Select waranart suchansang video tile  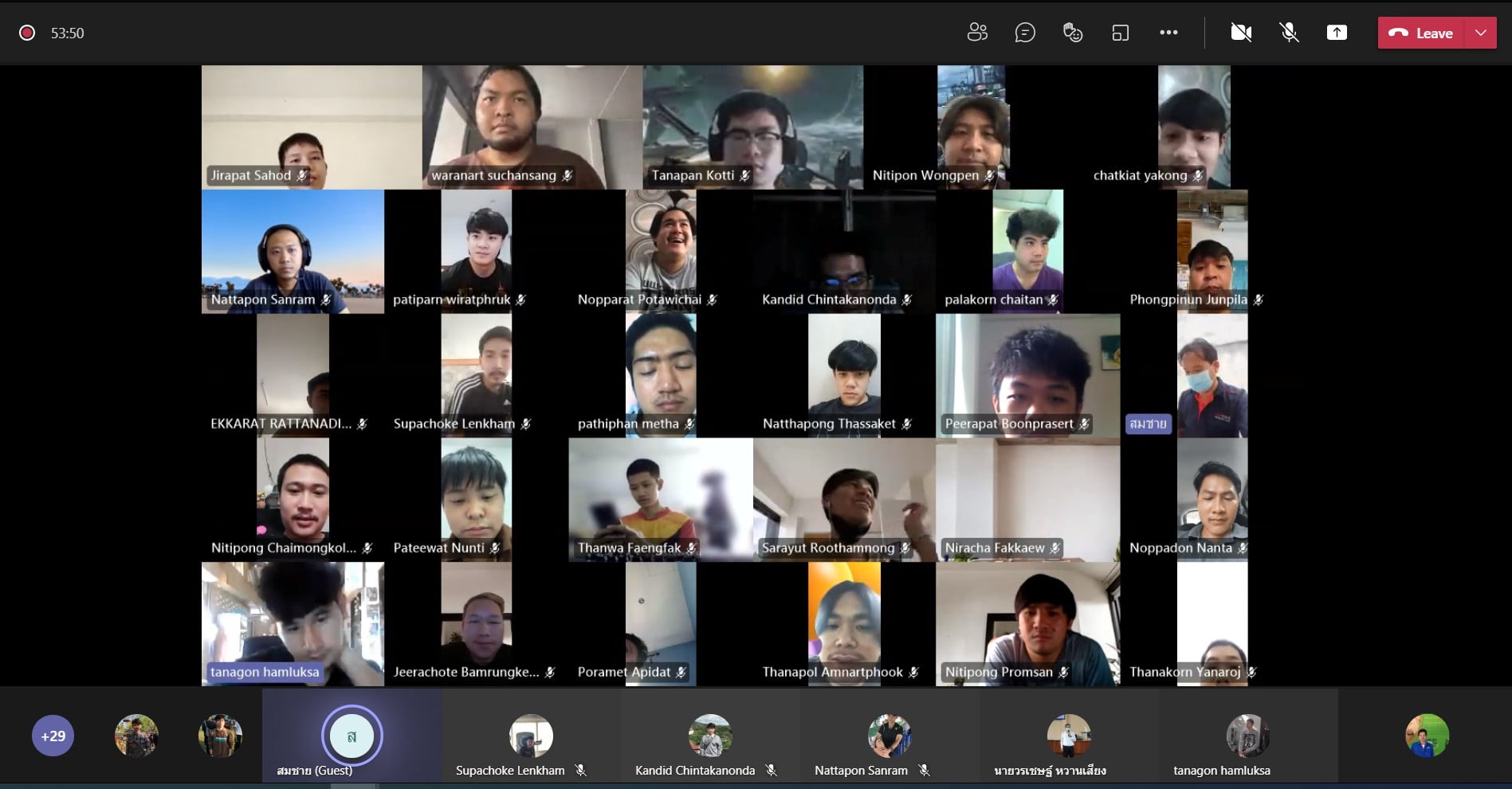pyautogui.click(x=532, y=127)
